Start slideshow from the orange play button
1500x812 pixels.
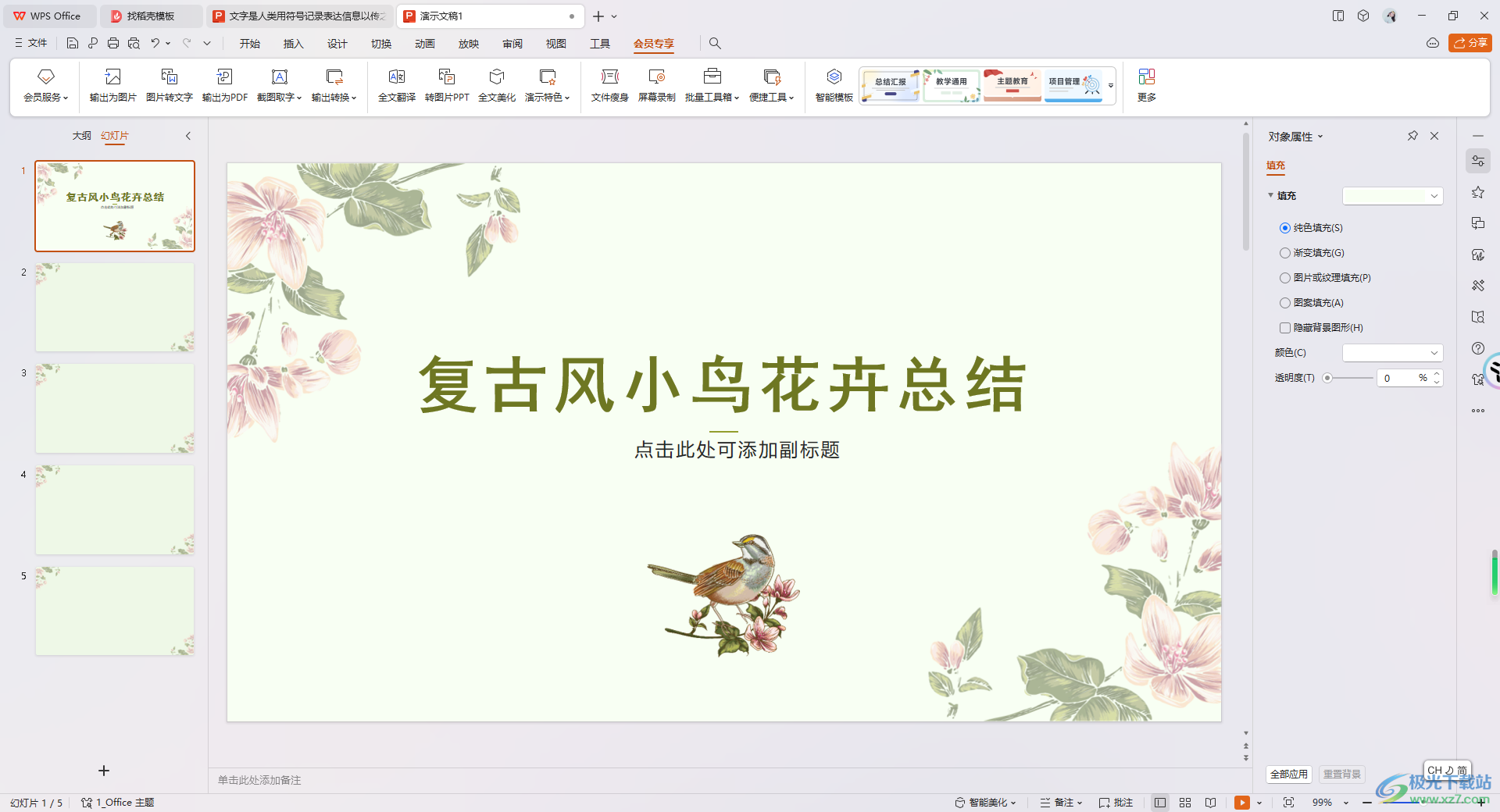point(1242,803)
